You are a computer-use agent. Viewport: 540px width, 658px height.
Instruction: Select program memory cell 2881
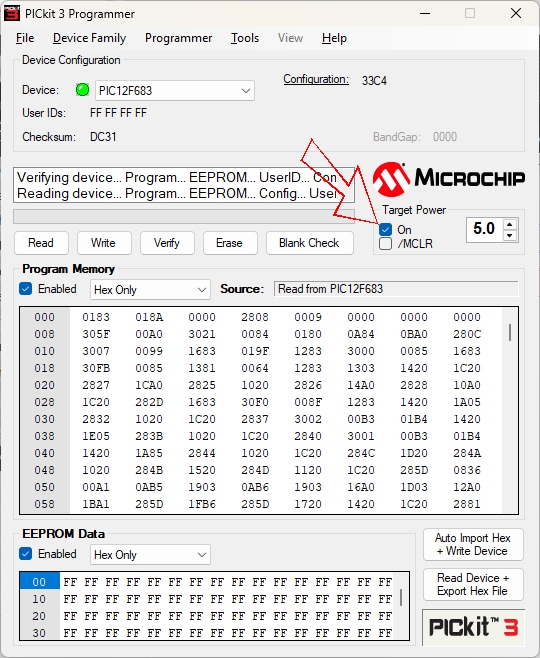click(x=467, y=504)
